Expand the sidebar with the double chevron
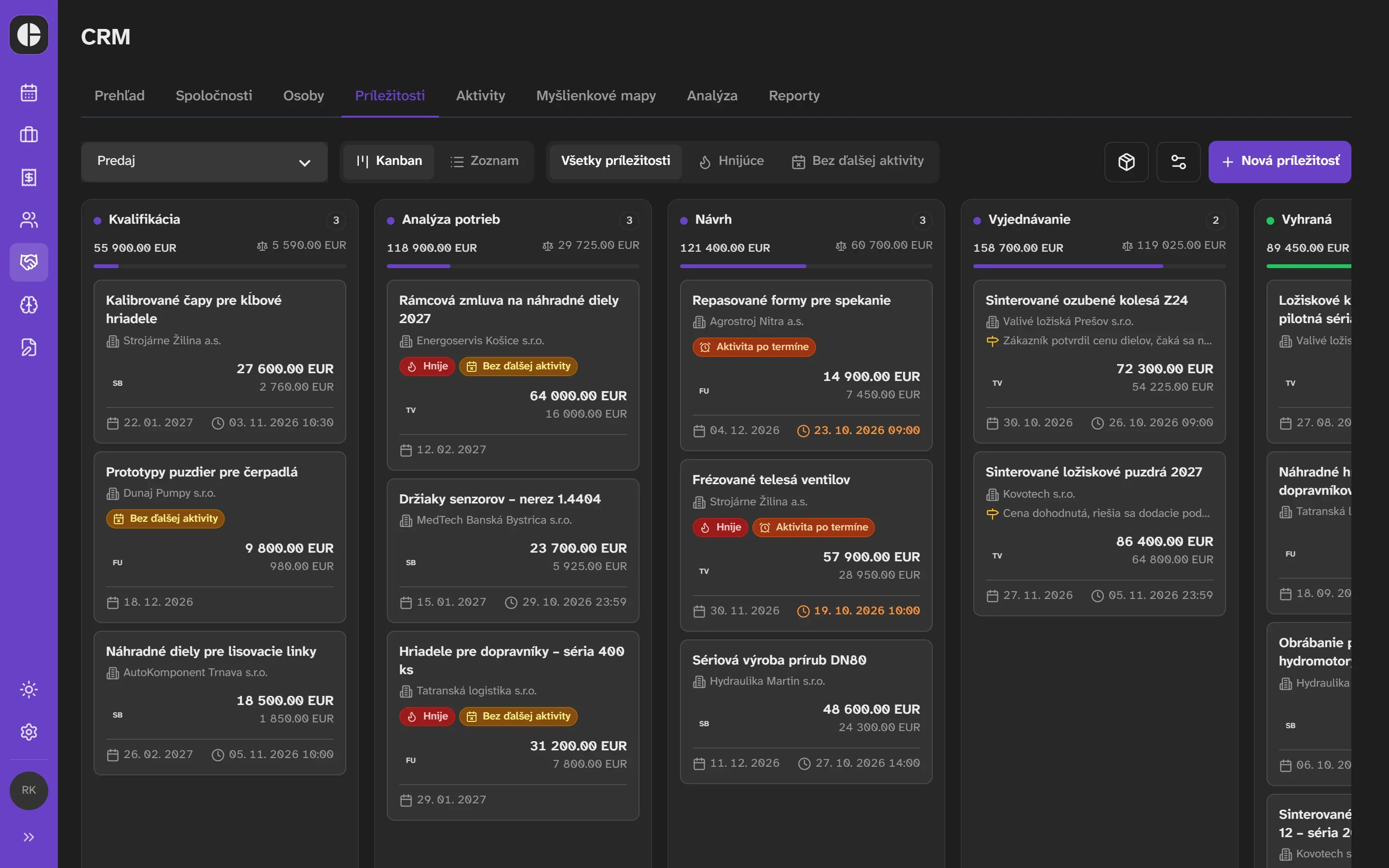The image size is (1389, 868). [x=29, y=837]
